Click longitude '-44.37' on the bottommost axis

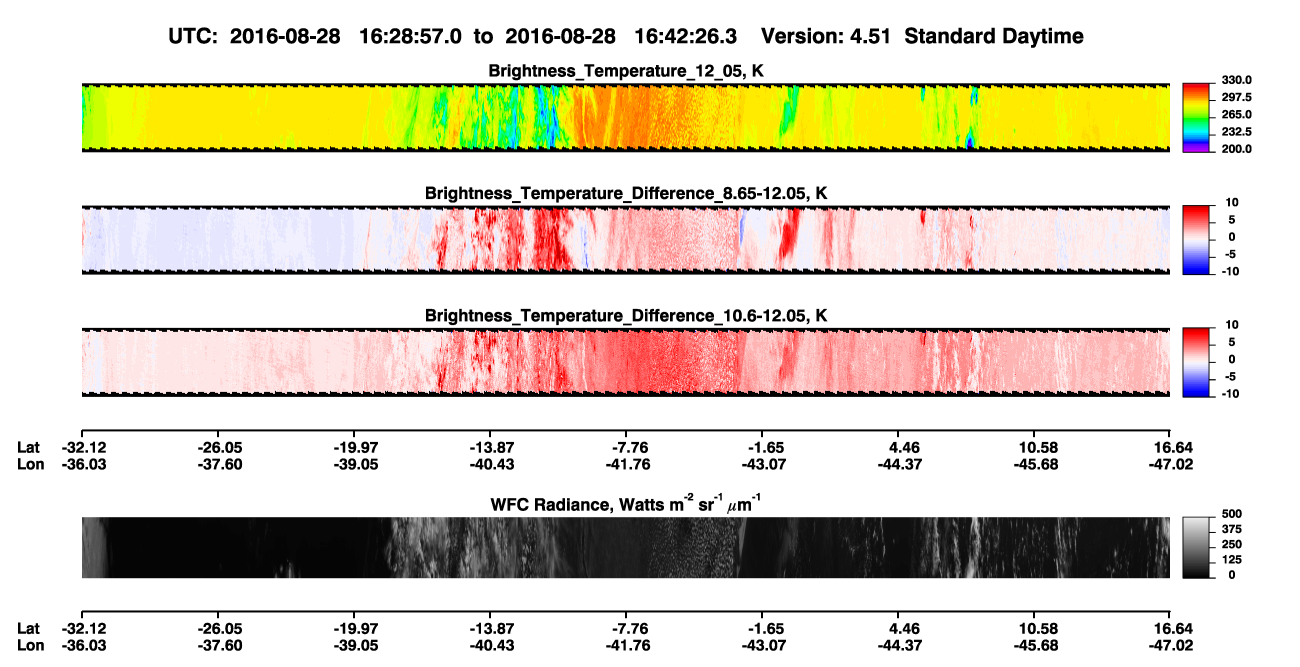(x=899, y=646)
